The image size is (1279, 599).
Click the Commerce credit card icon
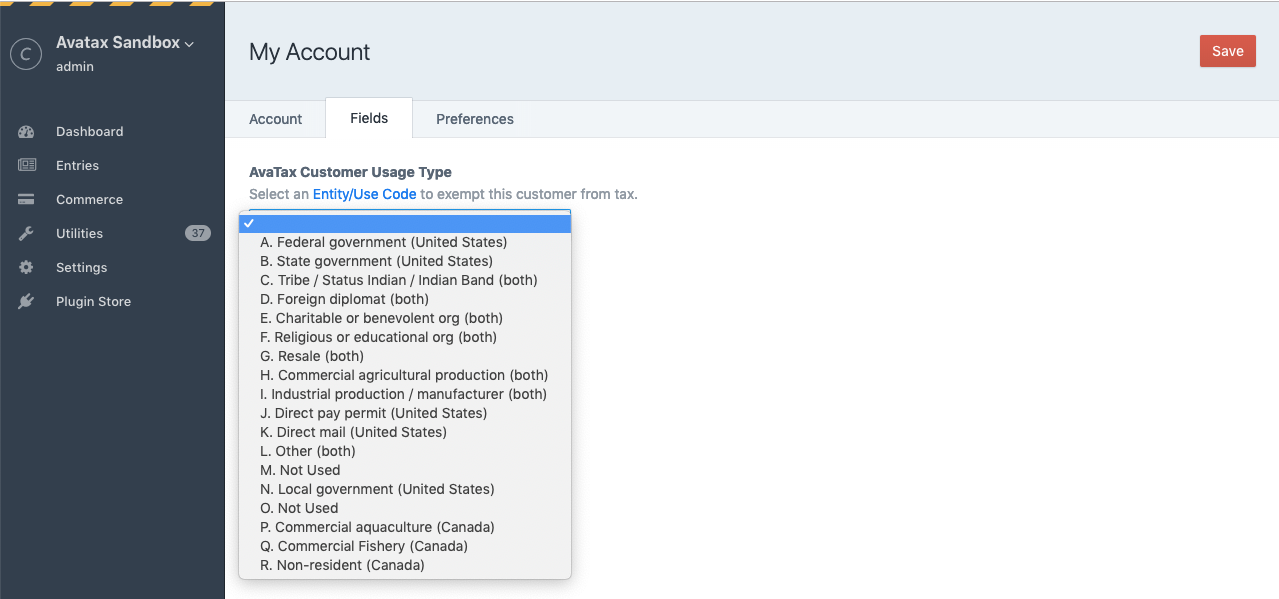pos(26,200)
